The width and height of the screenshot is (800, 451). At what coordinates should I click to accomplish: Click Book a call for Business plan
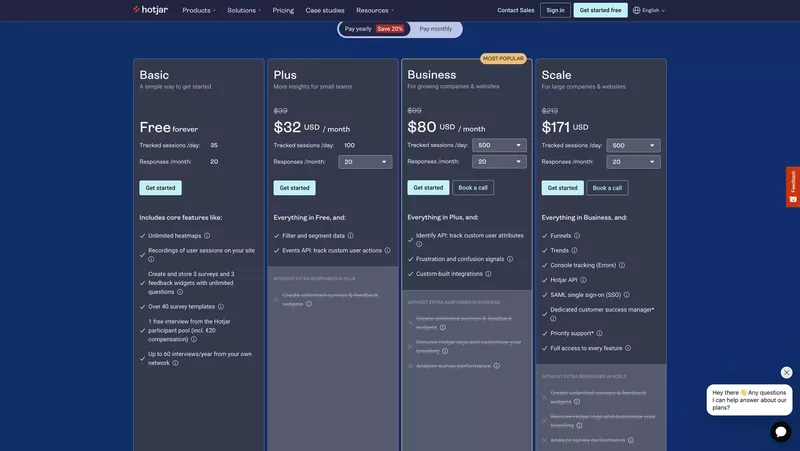tap(473, 187)
